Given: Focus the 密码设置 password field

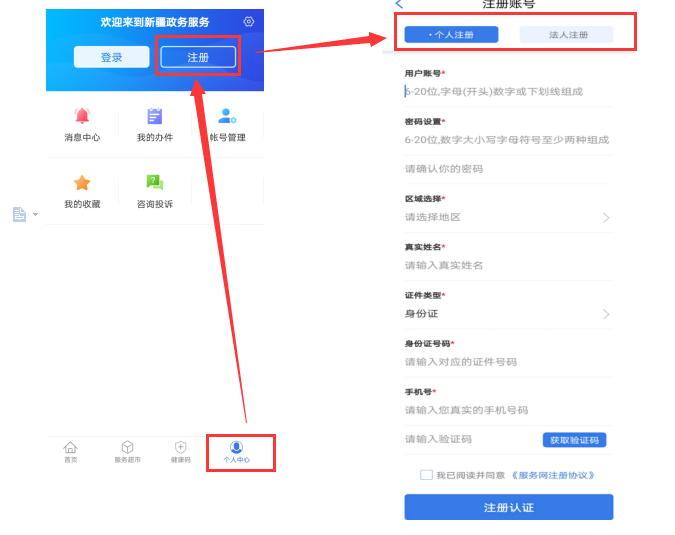Looking at the screenshot, I should coord(509,139).
